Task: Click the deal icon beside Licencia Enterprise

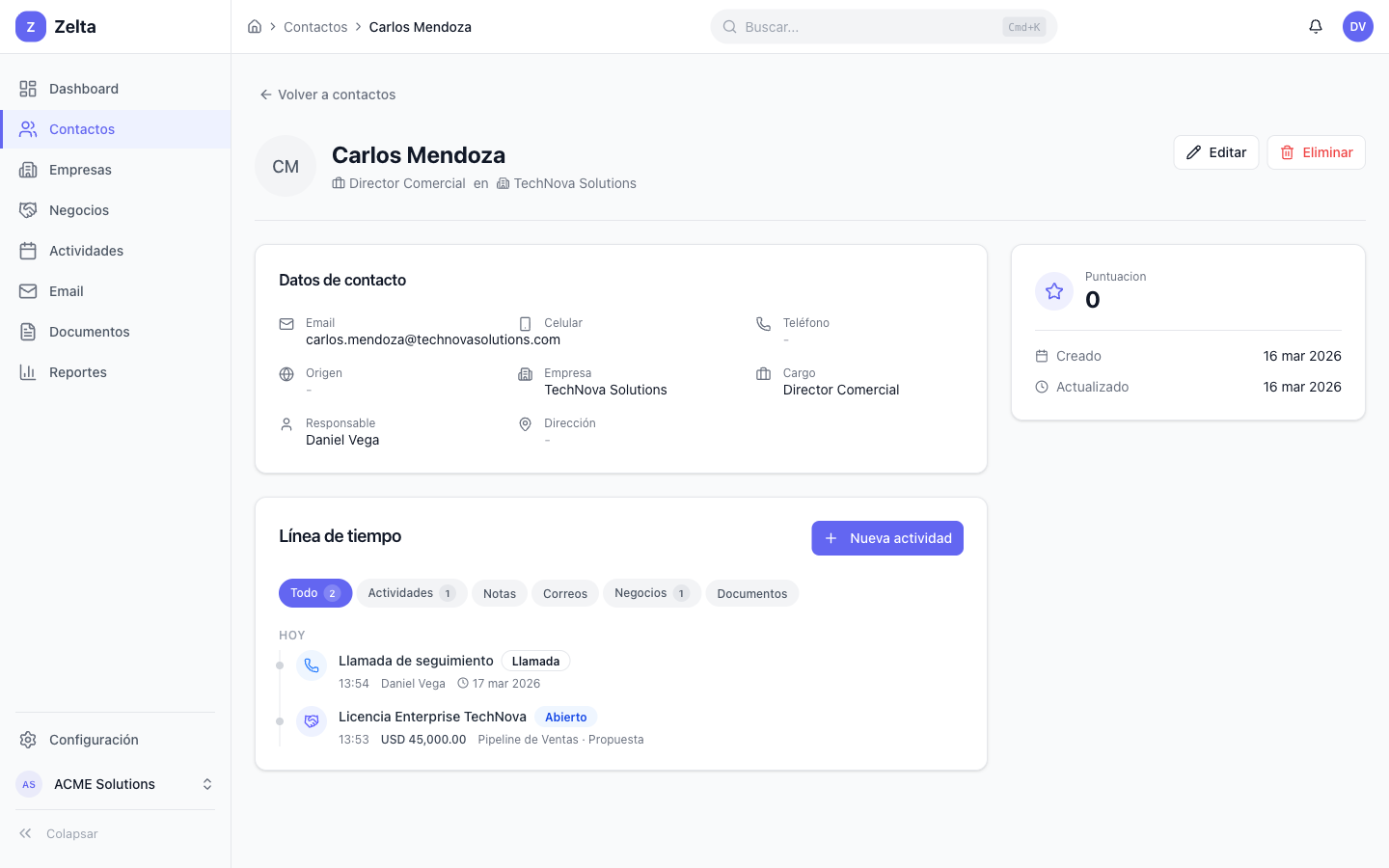Action: (x=312, y=721)
